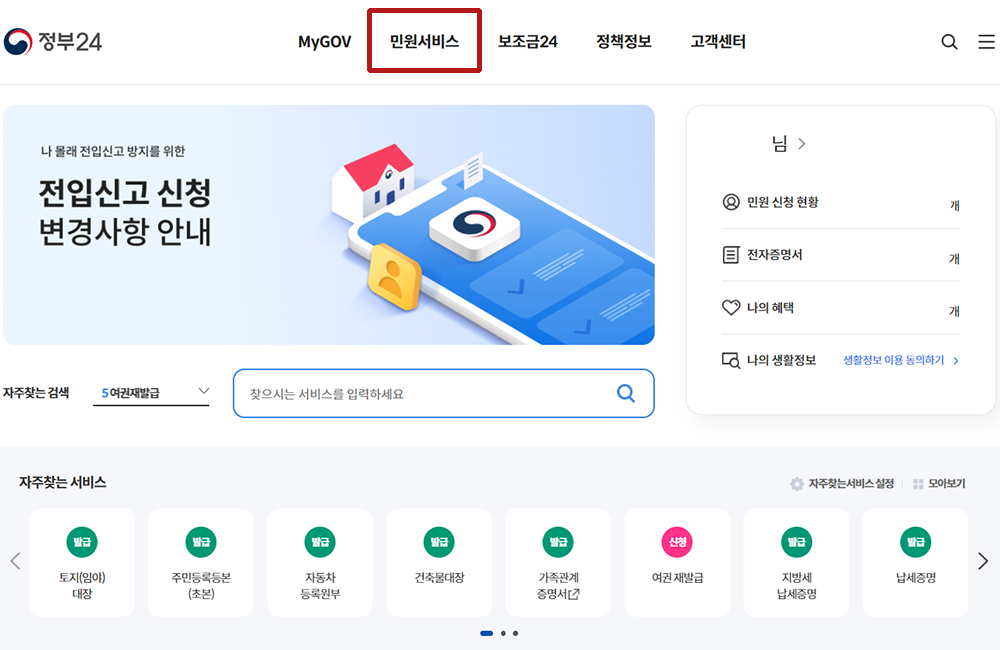Open the 민원서비스 menu
1000x650 pixels.
(424, 41)
